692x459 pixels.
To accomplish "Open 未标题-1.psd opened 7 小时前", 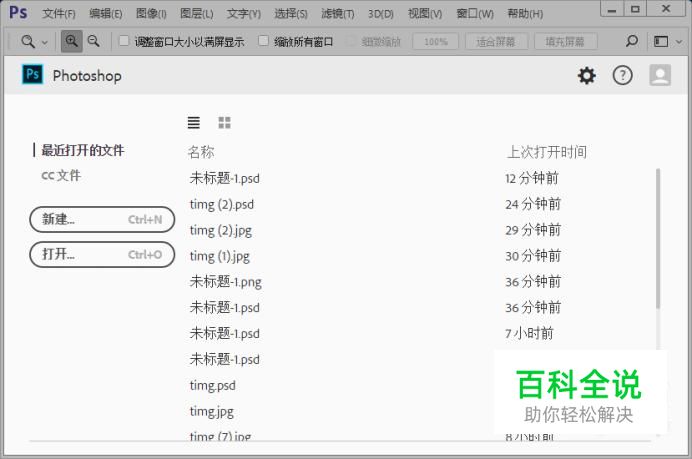I will 225,334.
